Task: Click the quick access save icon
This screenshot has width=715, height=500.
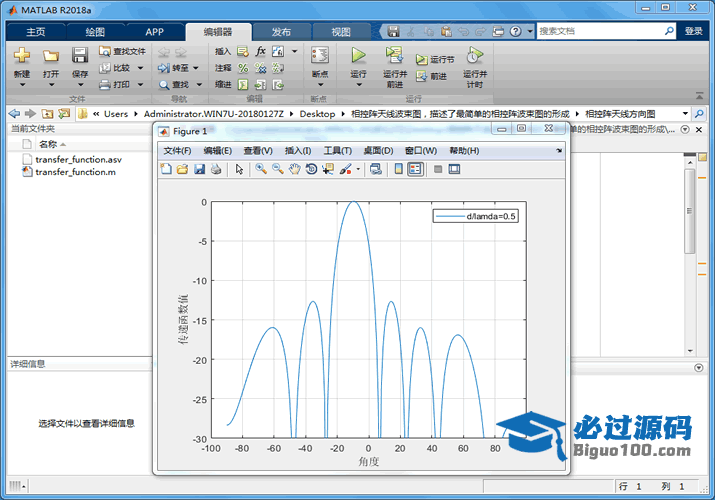Action: coord(393,31)
